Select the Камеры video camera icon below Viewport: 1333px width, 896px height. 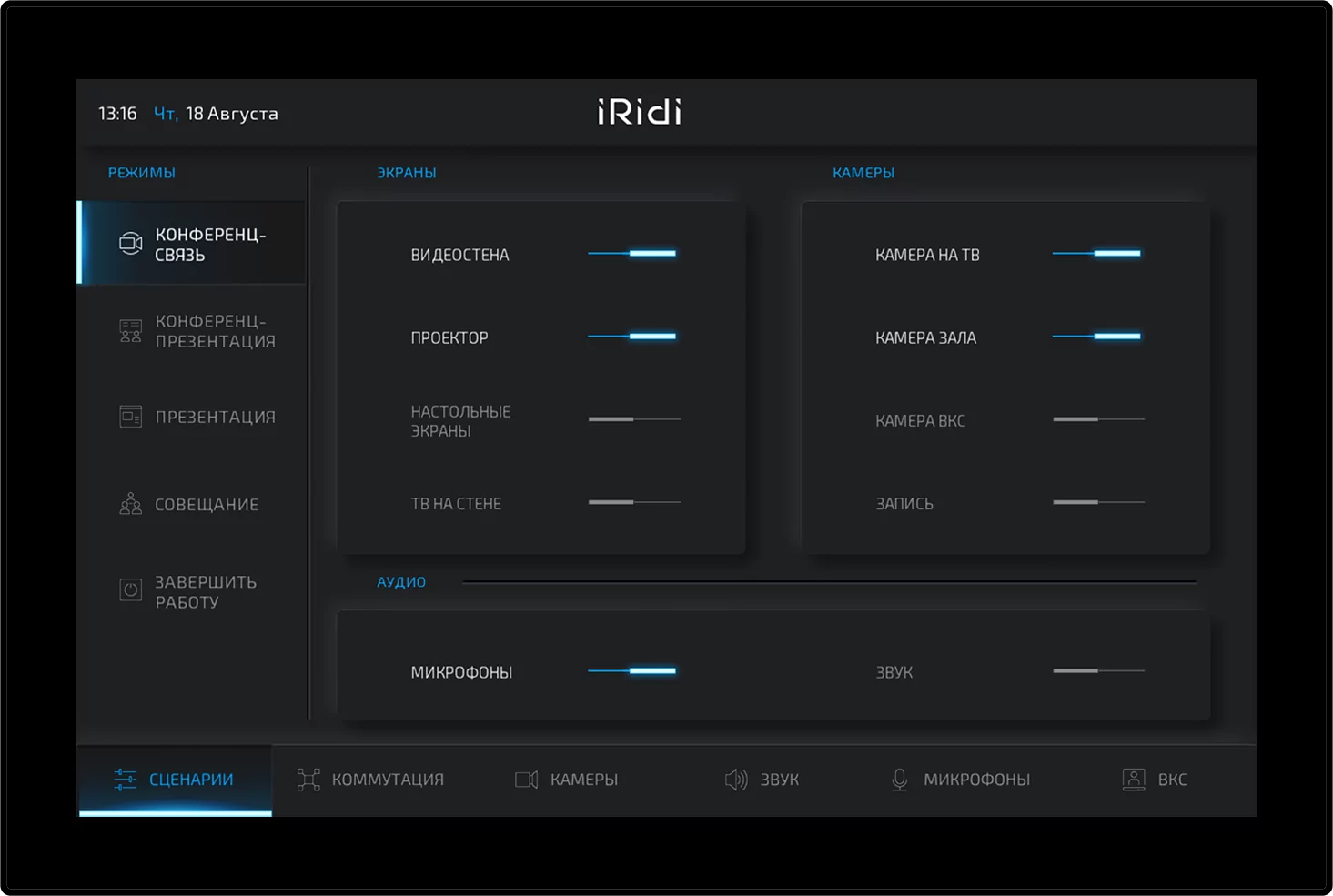point(525,780)
